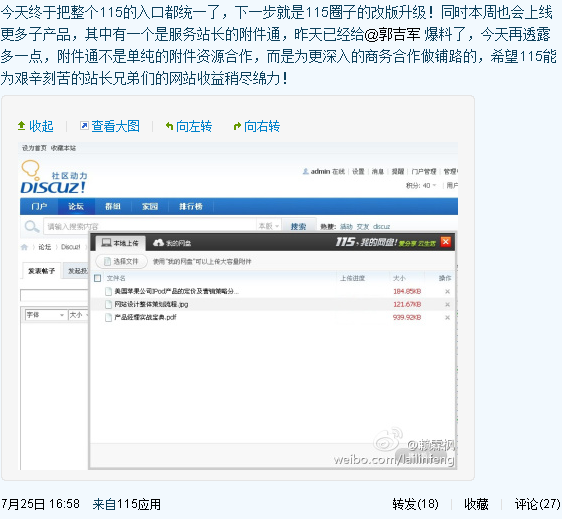The height and width of the screenshot is (519, 562).
Task: Click the enlarge icon beside 查看大图
Action: (84, 125)
